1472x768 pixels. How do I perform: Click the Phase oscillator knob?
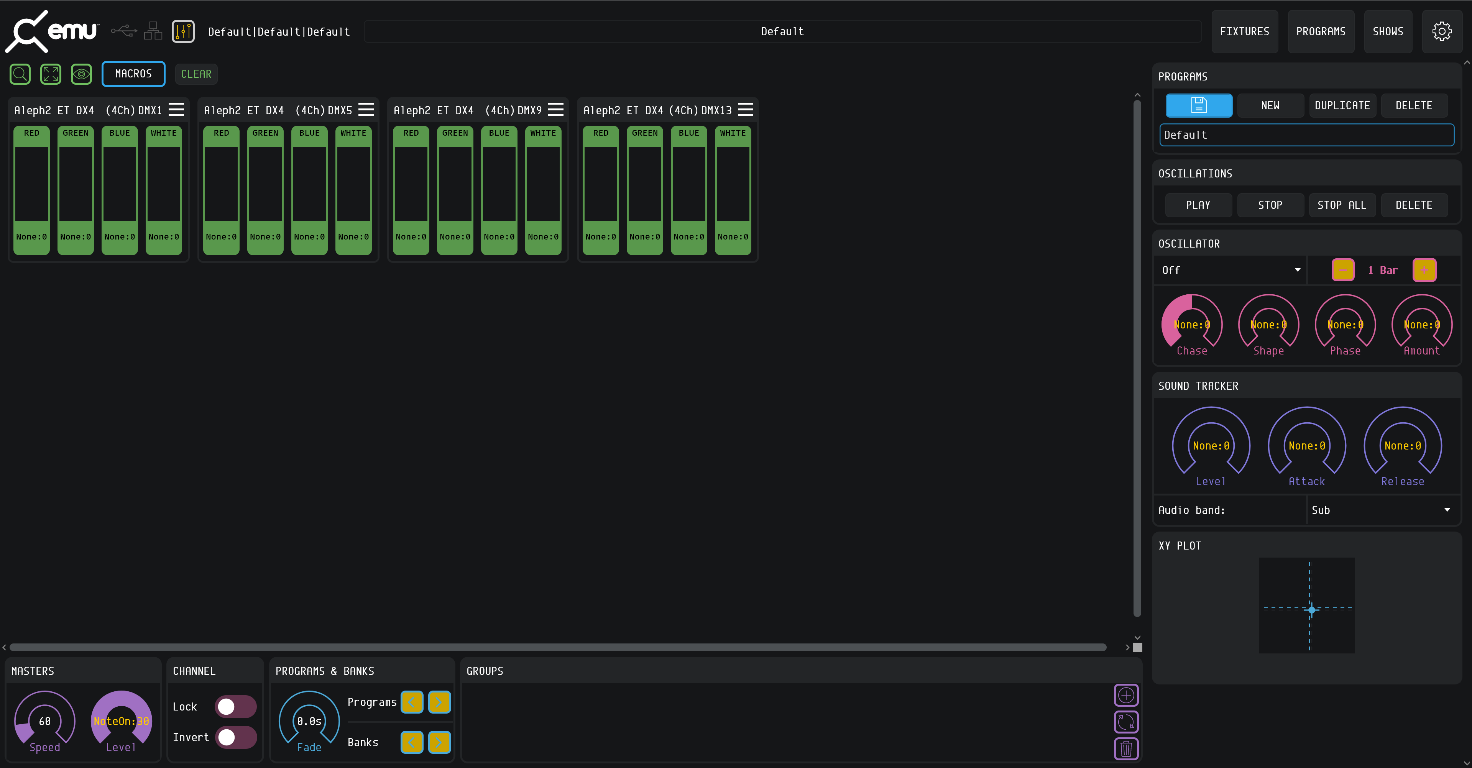click(x=1345, y=323)
